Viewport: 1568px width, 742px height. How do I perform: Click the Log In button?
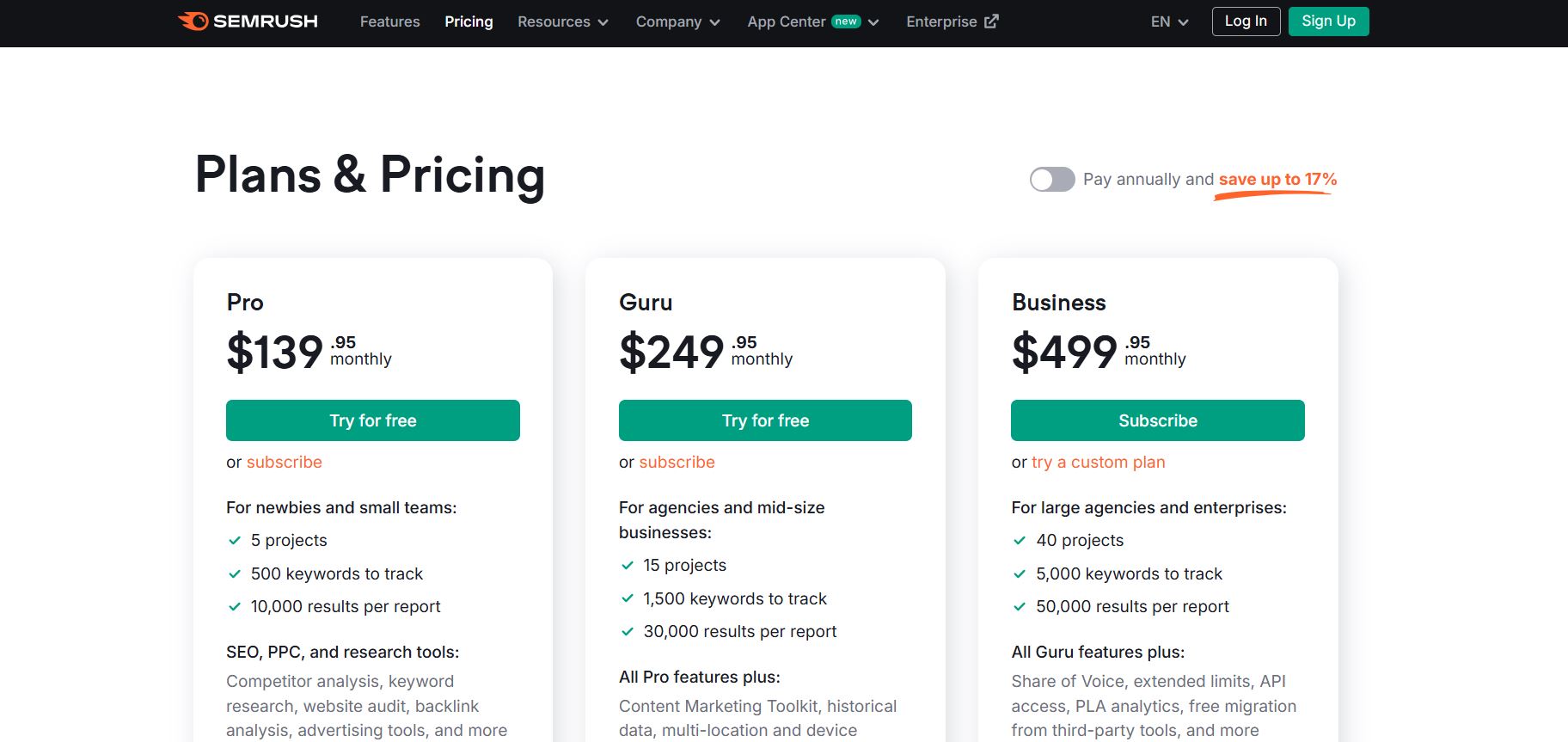point(1246,21)
